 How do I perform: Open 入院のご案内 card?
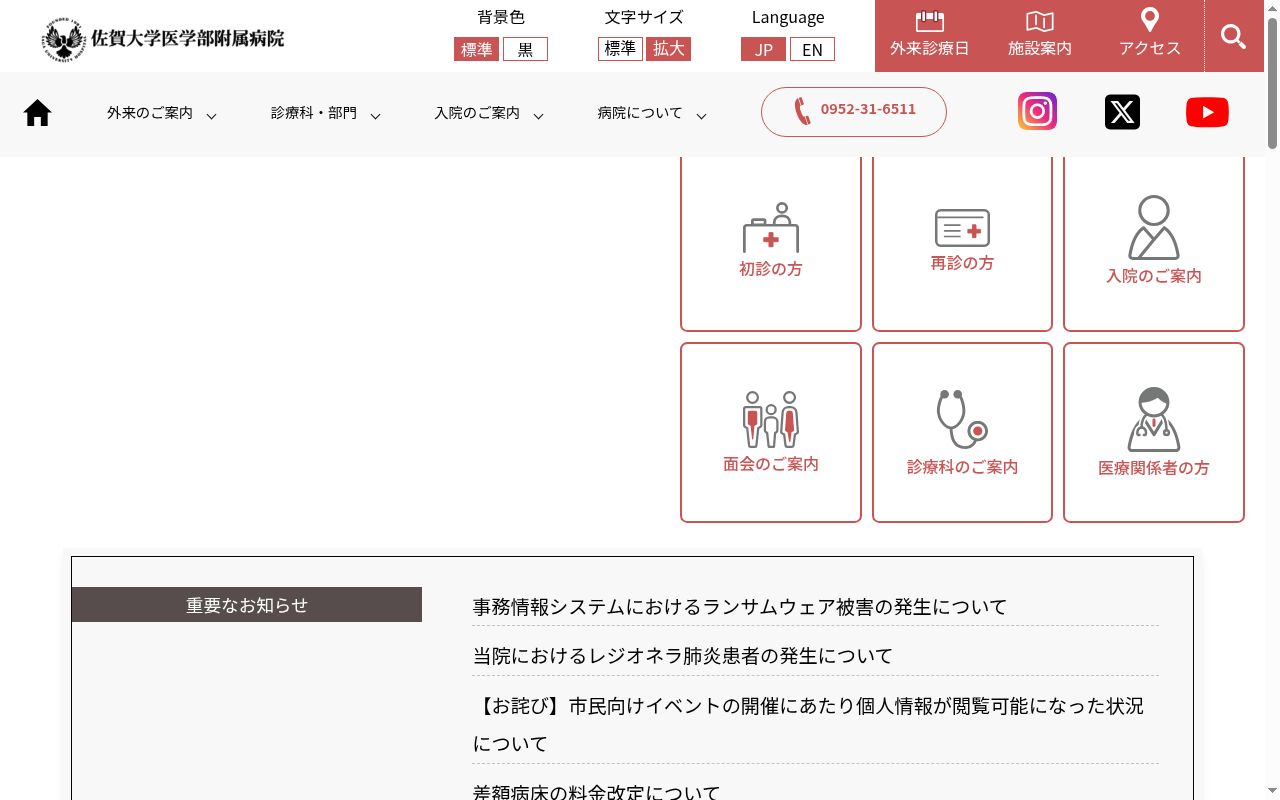1154,243
